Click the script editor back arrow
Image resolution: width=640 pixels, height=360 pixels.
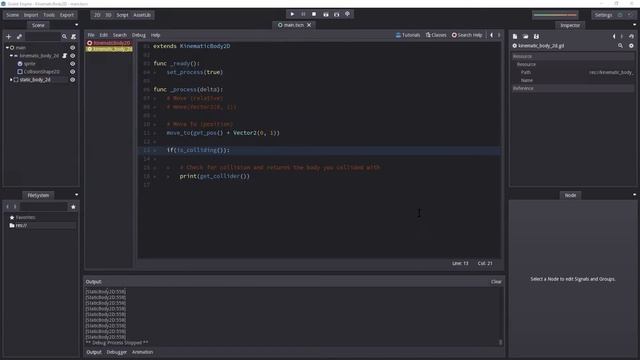[491, 35]
